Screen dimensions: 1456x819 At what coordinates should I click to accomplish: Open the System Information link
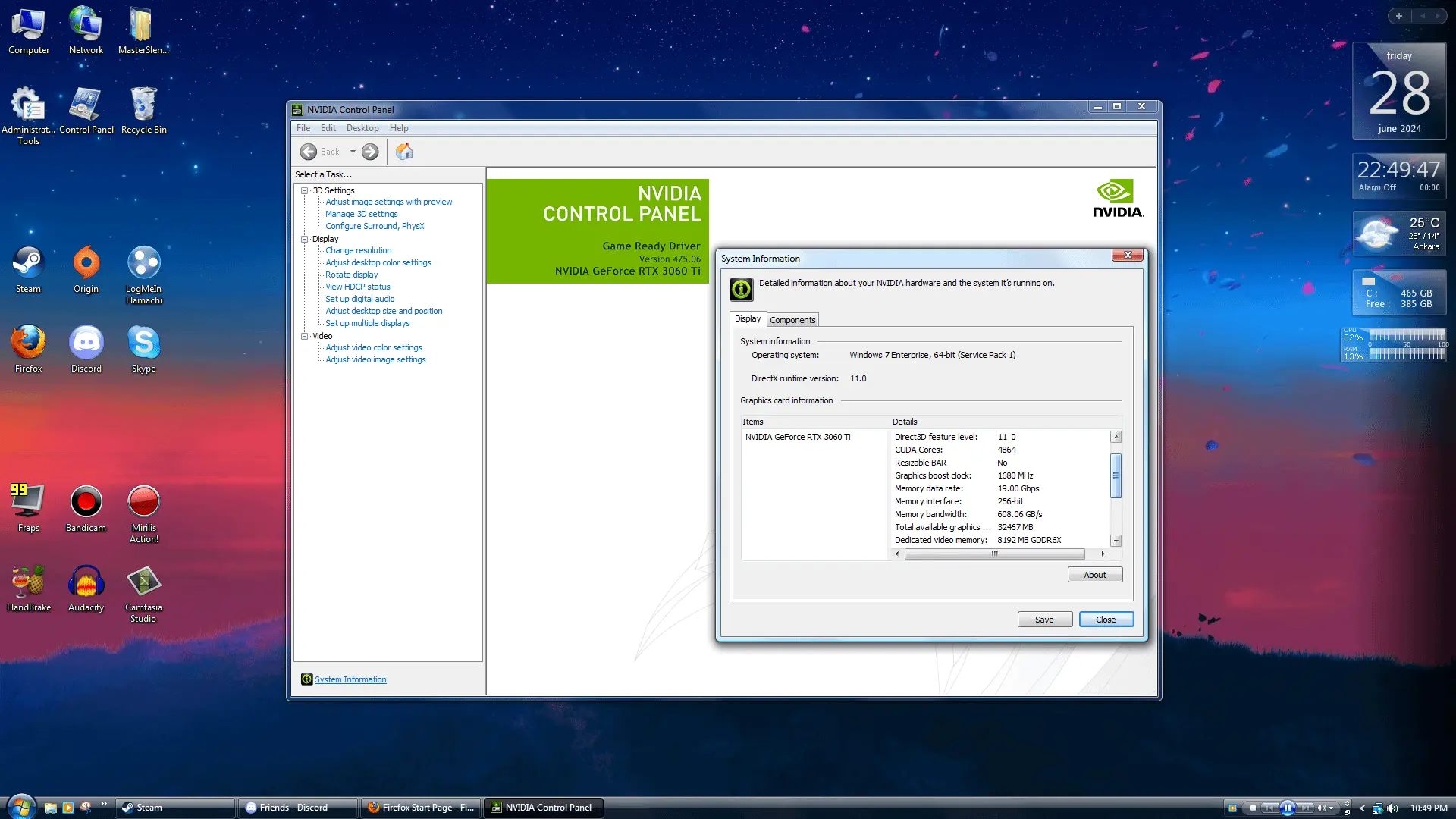click(350, 679)
